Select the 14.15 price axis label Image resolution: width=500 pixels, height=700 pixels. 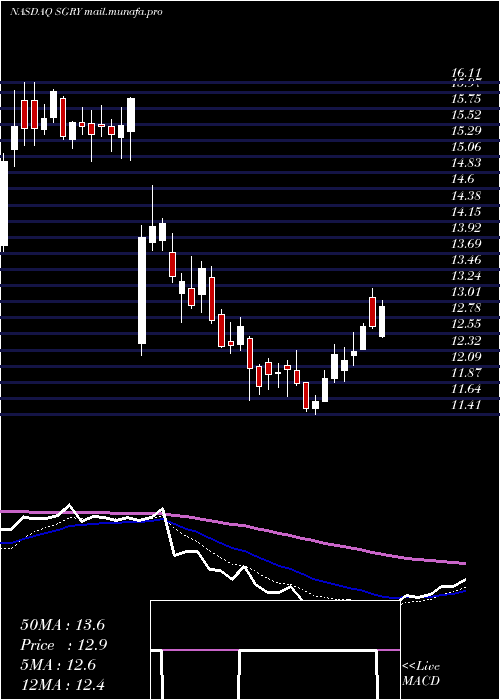point(467,212)
